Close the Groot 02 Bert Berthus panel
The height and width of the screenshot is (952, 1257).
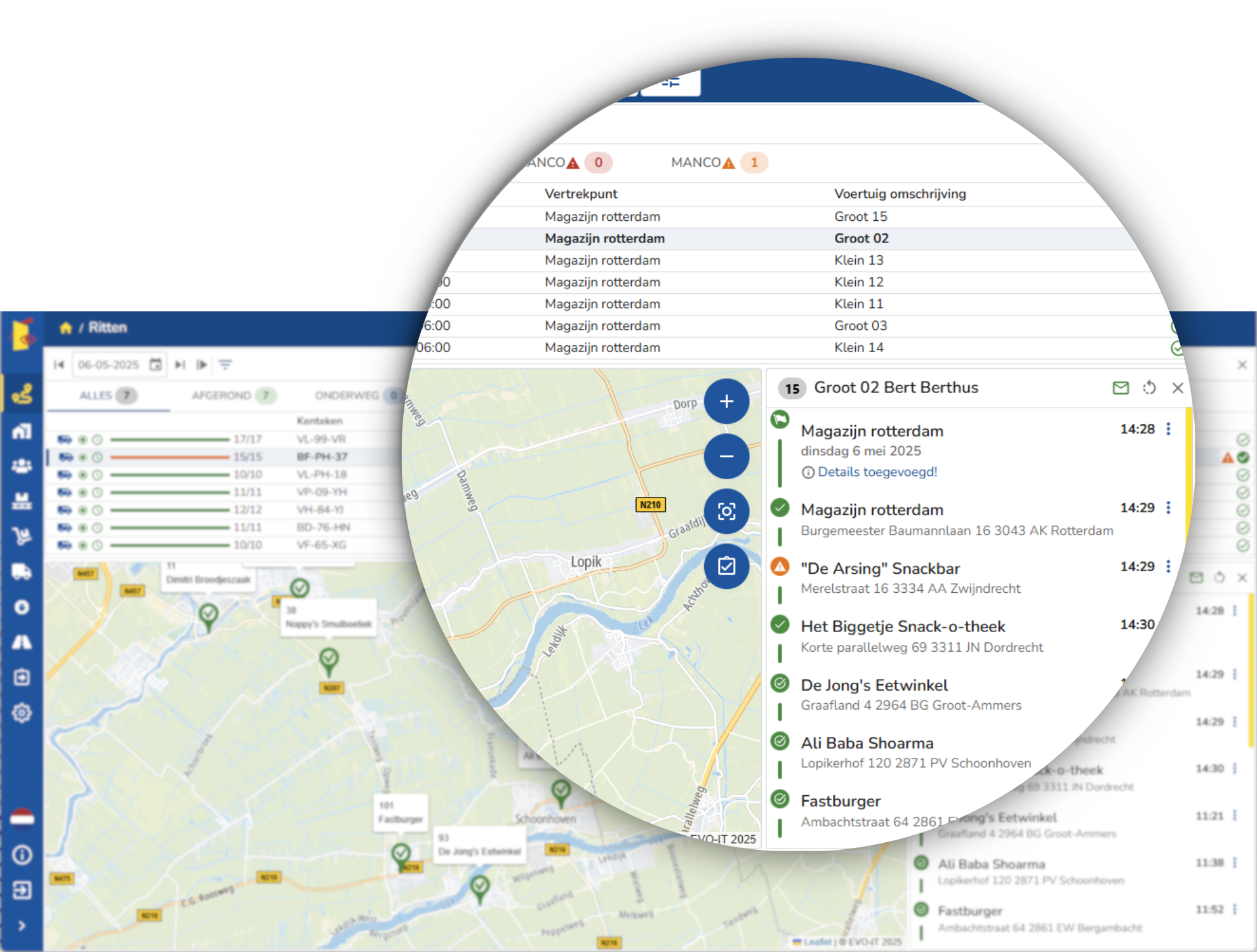1178,388
